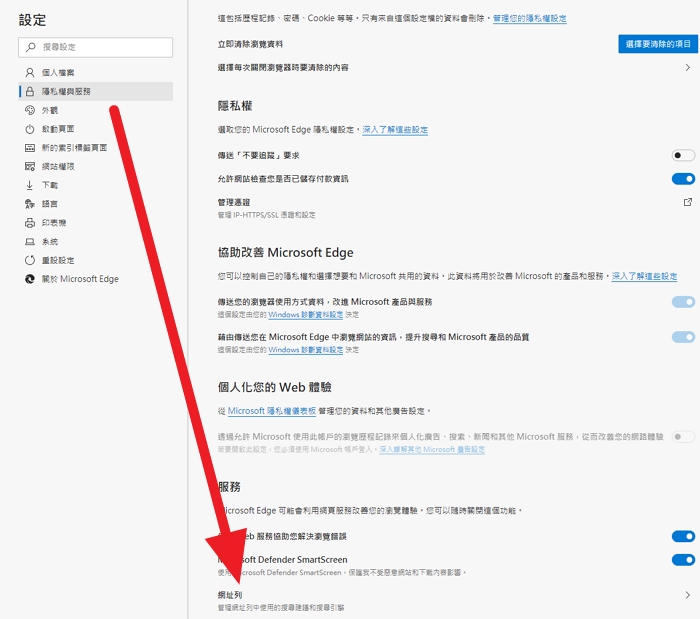Click the 網站權限 icon
This screenshot has width=700, height=619.
coord(29,166)
